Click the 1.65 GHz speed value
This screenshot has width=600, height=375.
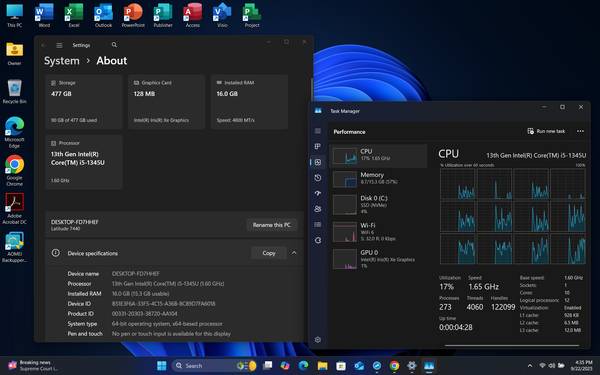[483, 287]
